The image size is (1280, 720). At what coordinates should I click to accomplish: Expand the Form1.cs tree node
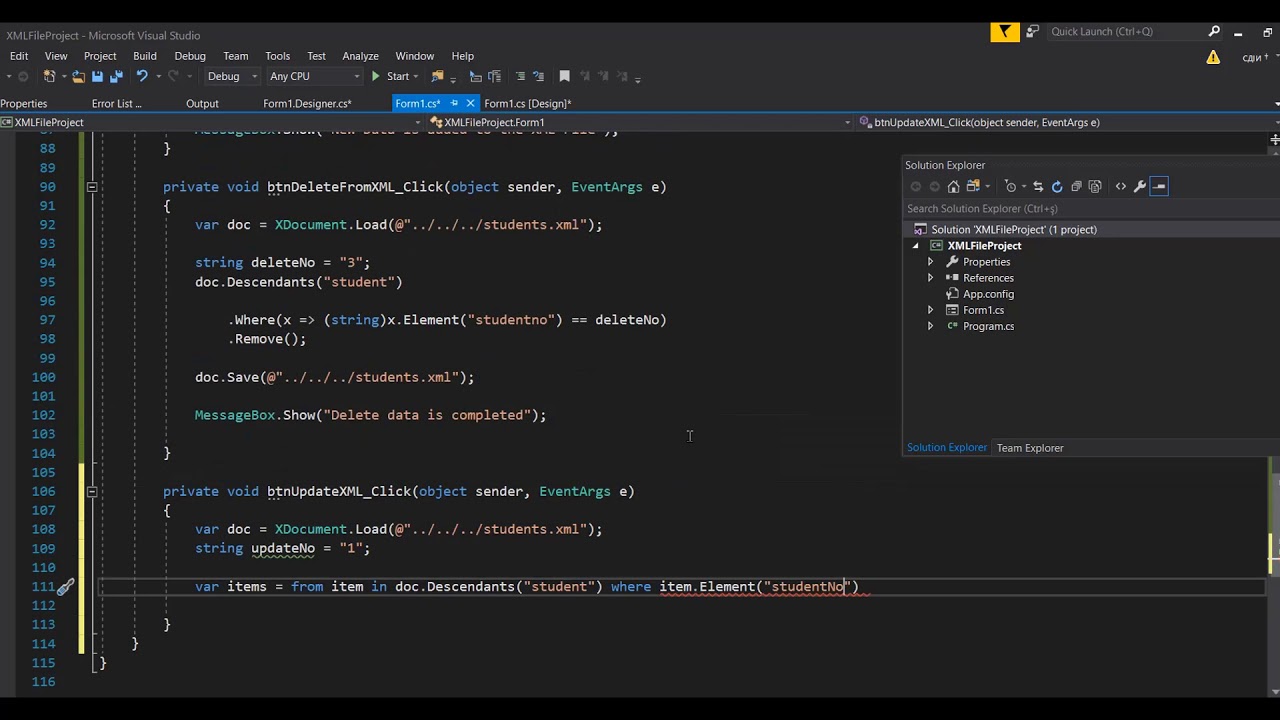930,310
